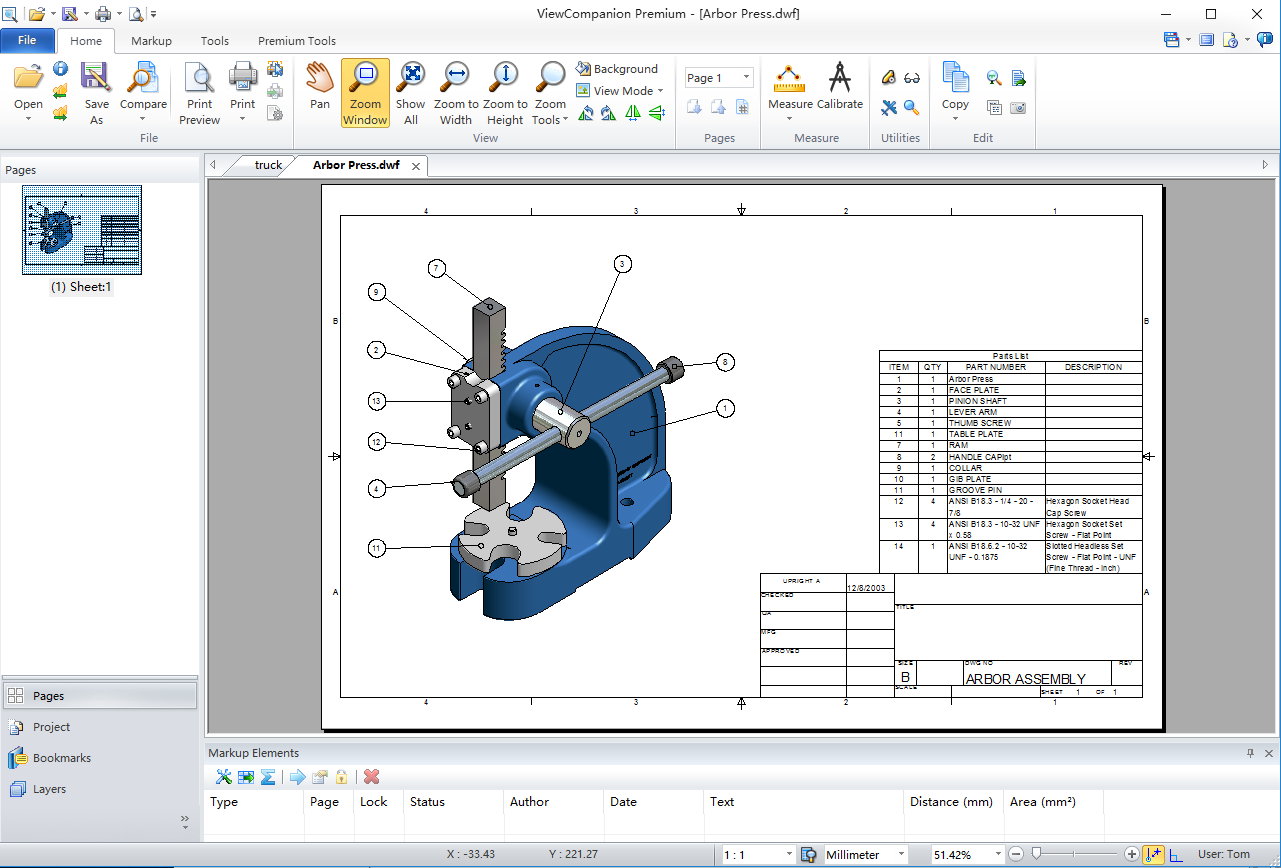Viewport: 1281px width, 868px height.
Task: Open the Page 1 dropdown
Action: click(x=746, y=78)
